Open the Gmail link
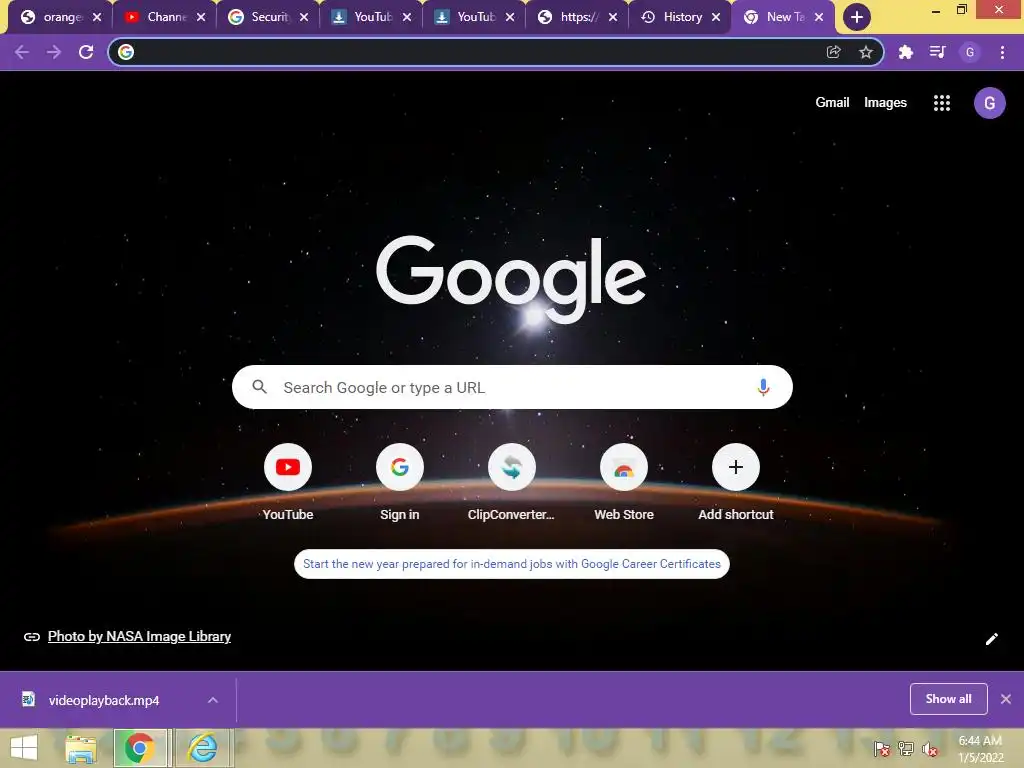 pyautogui.click(x=832, y=103)
